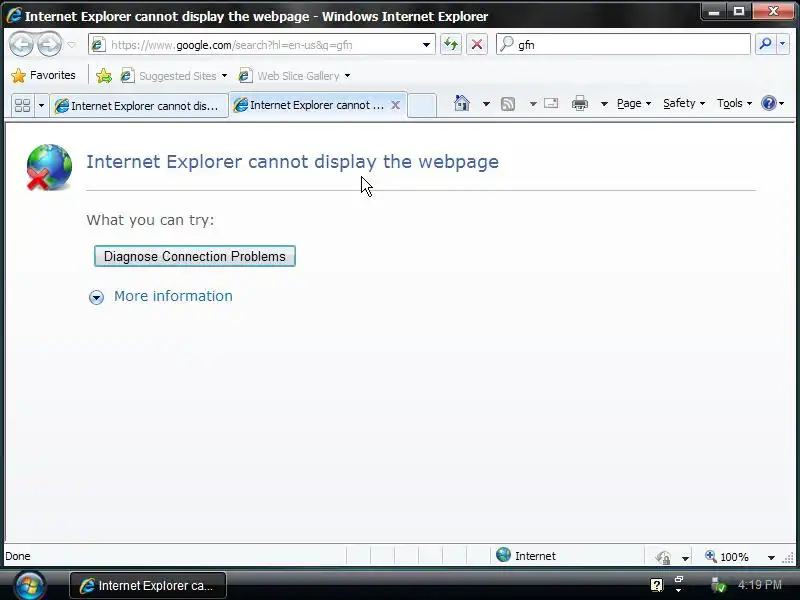The image size is (800, 600).
Task: Open Suggested Sites in favorites bar
Action: point(173,76)
